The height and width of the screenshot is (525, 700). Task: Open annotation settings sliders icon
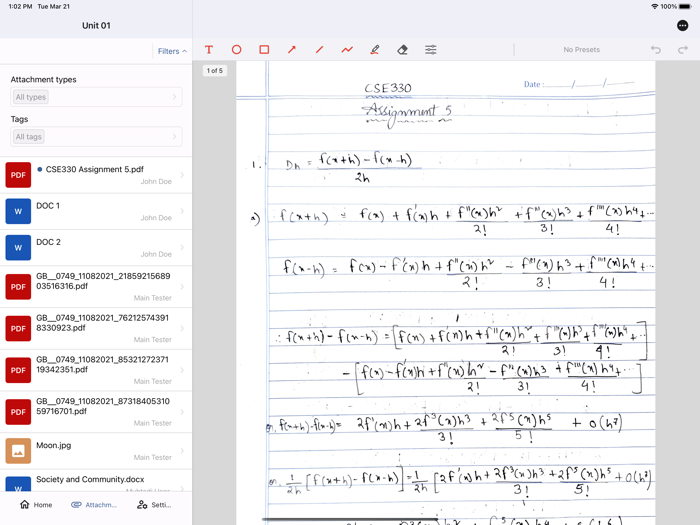[x=431, y=50]
